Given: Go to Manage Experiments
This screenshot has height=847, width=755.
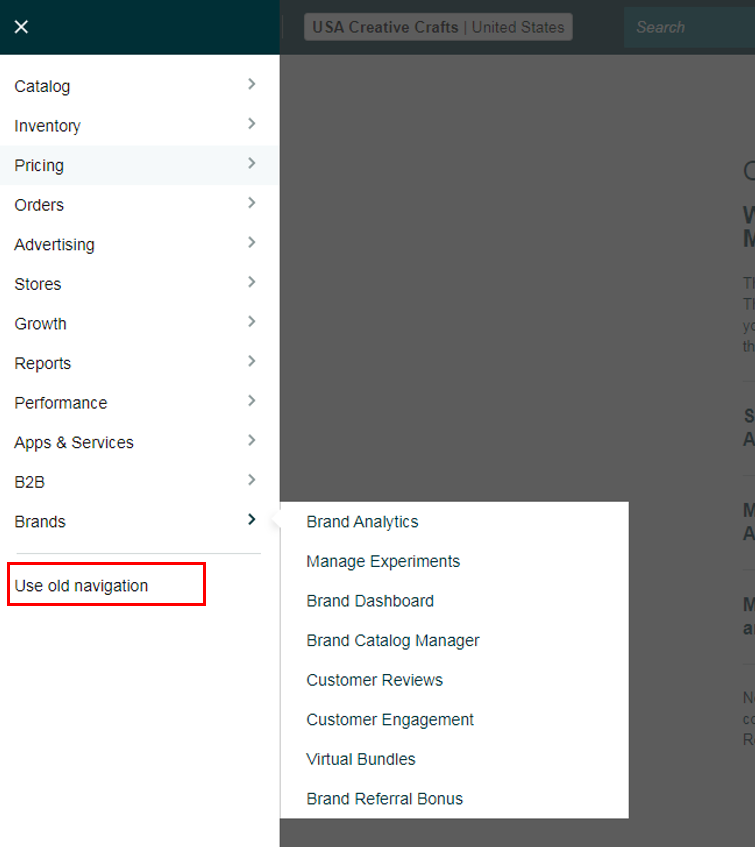Looking at the screenshot, I should pyautogui.click(x=383, y=561).
